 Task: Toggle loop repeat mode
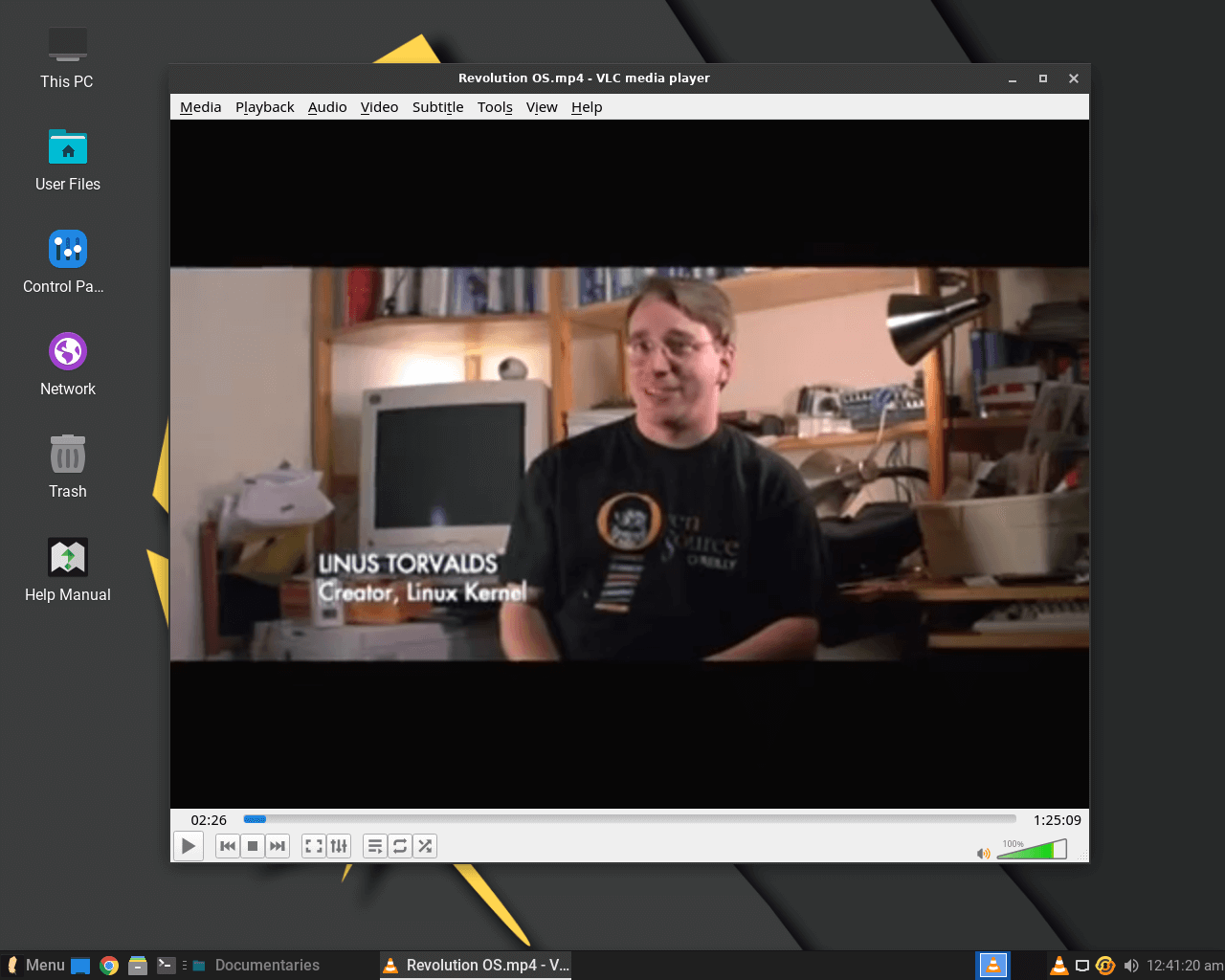pos(400,846)
